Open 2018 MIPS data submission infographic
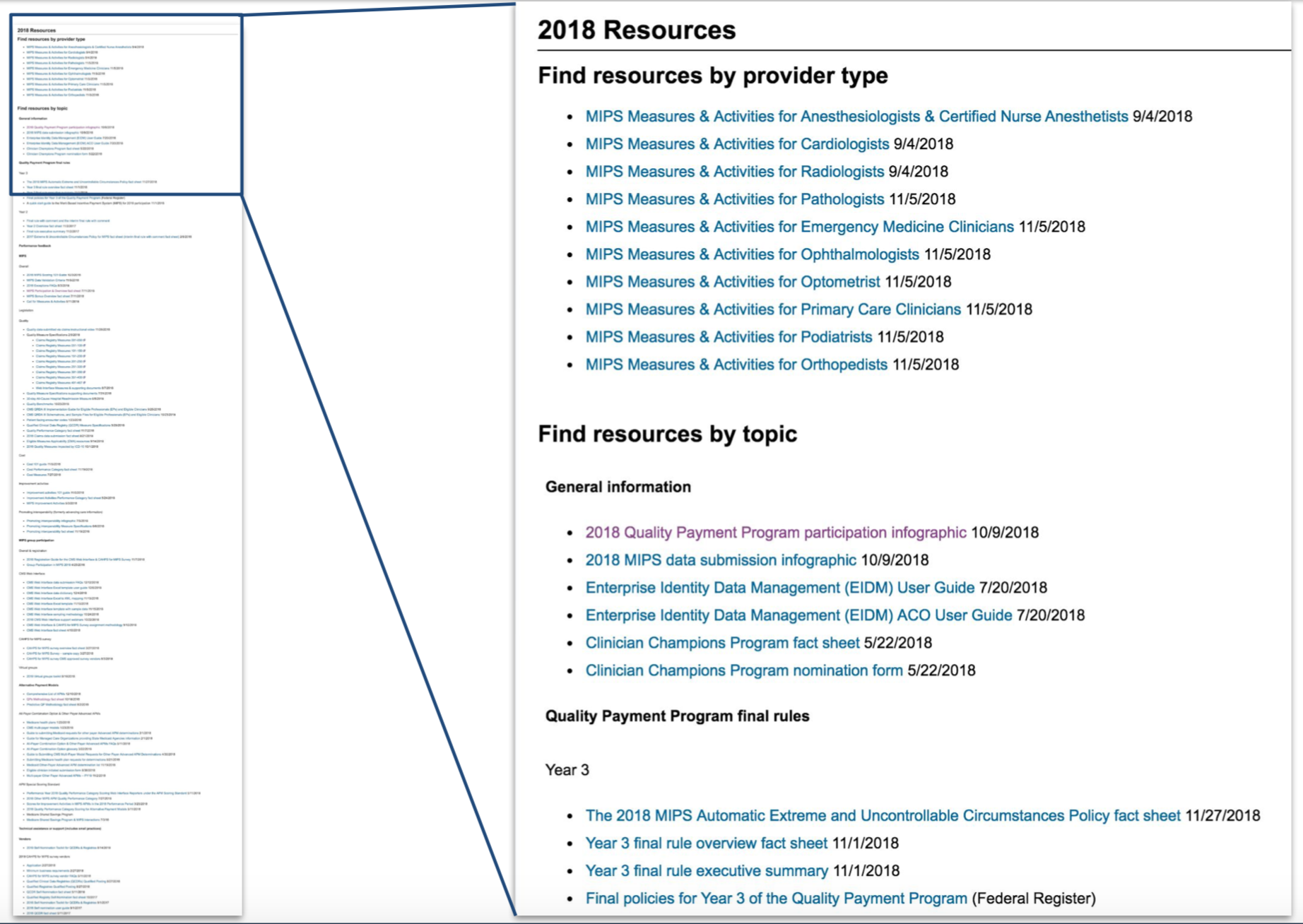 [719, 559]
